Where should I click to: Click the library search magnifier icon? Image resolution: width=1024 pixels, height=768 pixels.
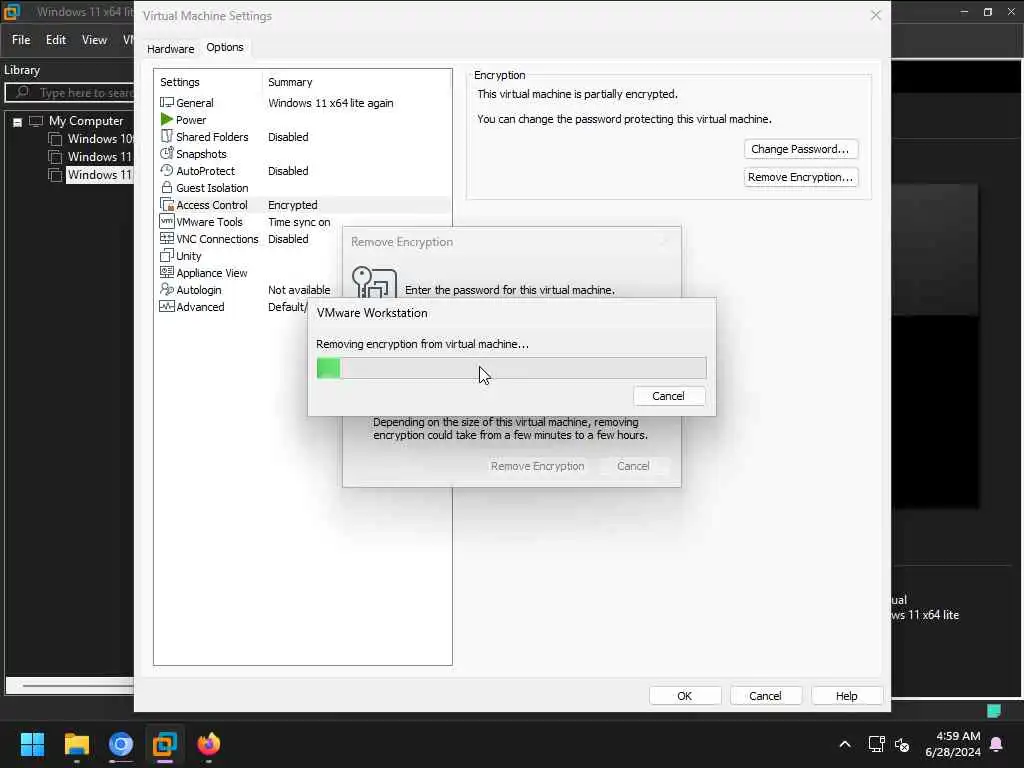click(x=22, y=92)
